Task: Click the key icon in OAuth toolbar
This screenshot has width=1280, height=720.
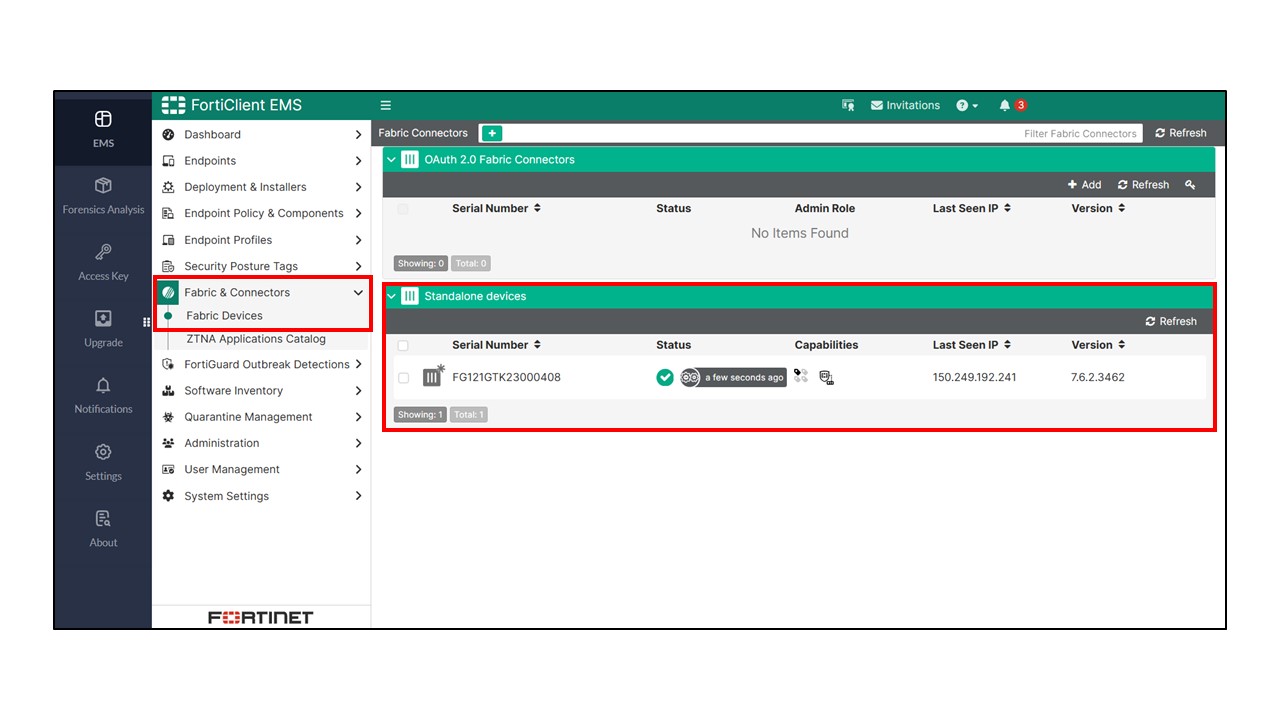Action: [x=1190, y=185]
